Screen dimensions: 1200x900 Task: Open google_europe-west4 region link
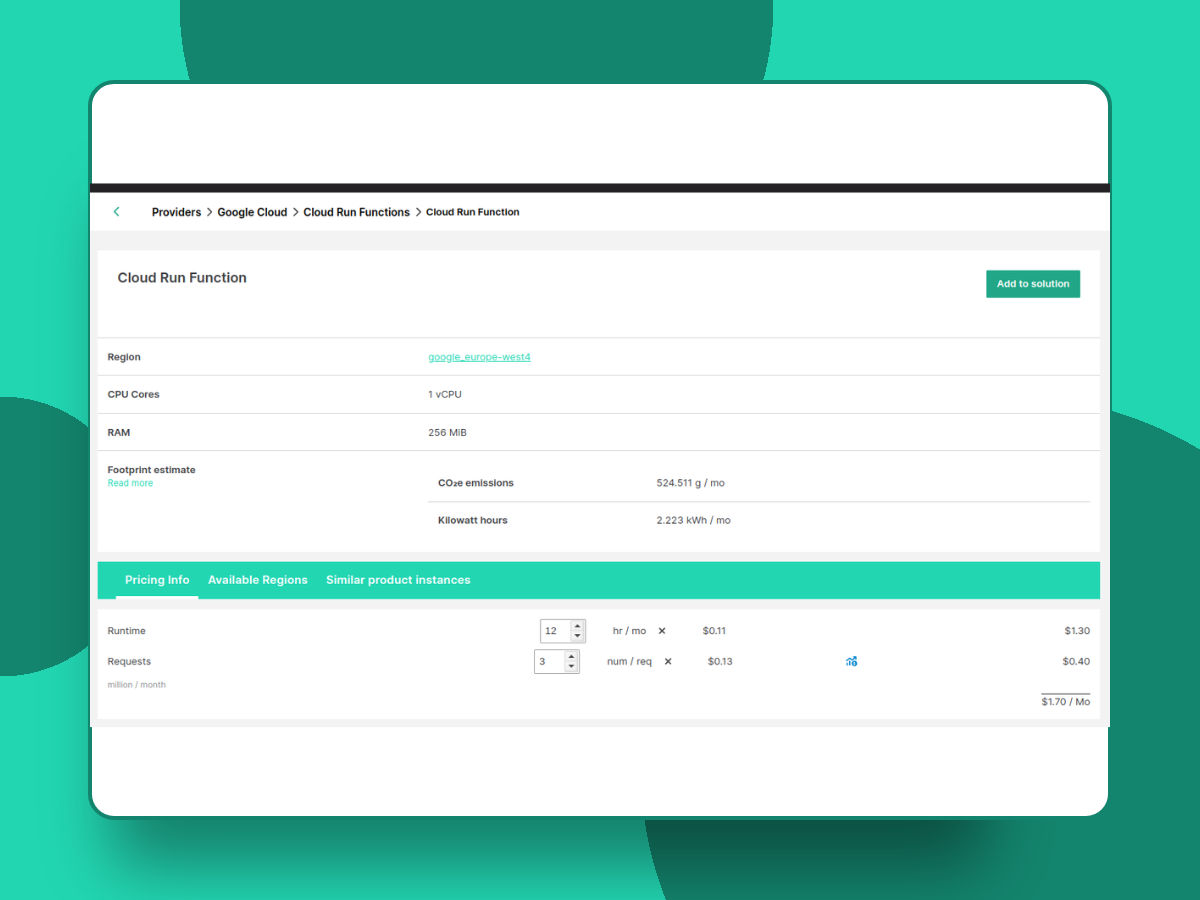click(x=479, y=357)
